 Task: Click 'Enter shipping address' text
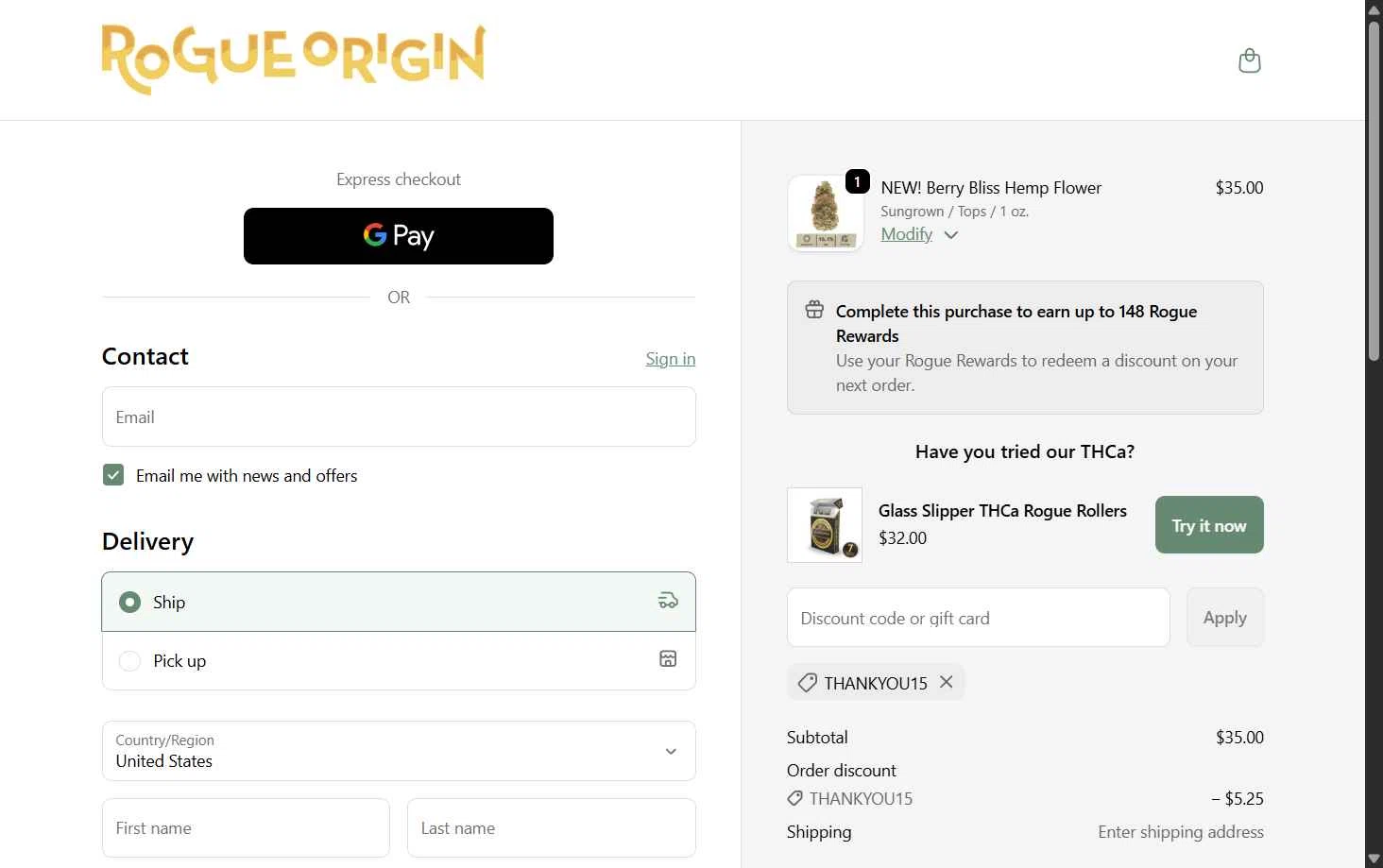point(1181,832)
